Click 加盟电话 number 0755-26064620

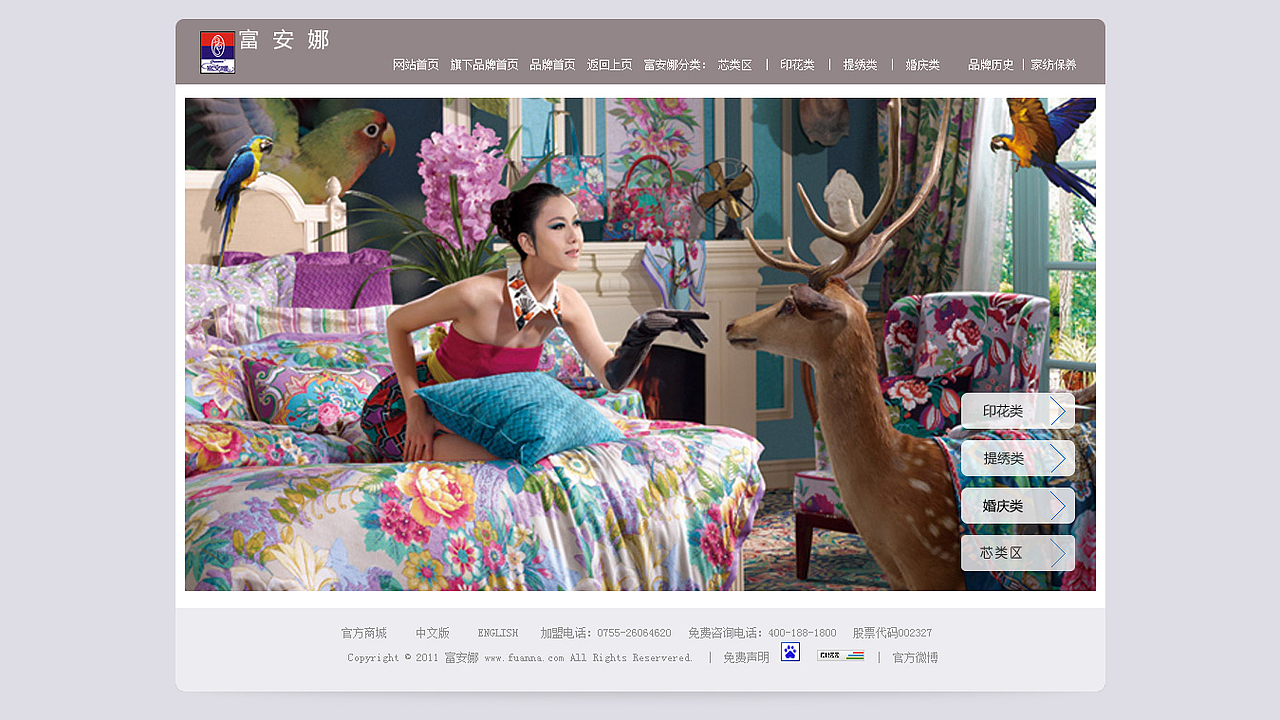[x=606, y=633]
